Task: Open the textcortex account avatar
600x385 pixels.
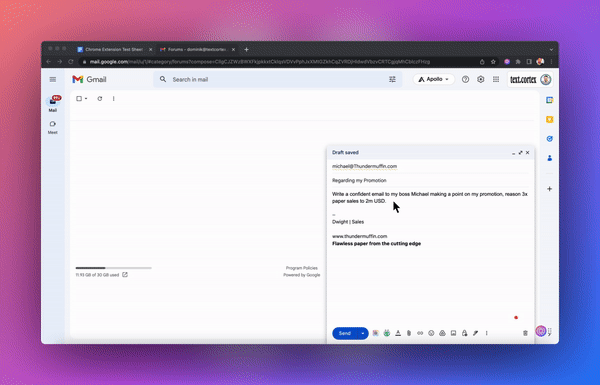Action: [546, 80]
